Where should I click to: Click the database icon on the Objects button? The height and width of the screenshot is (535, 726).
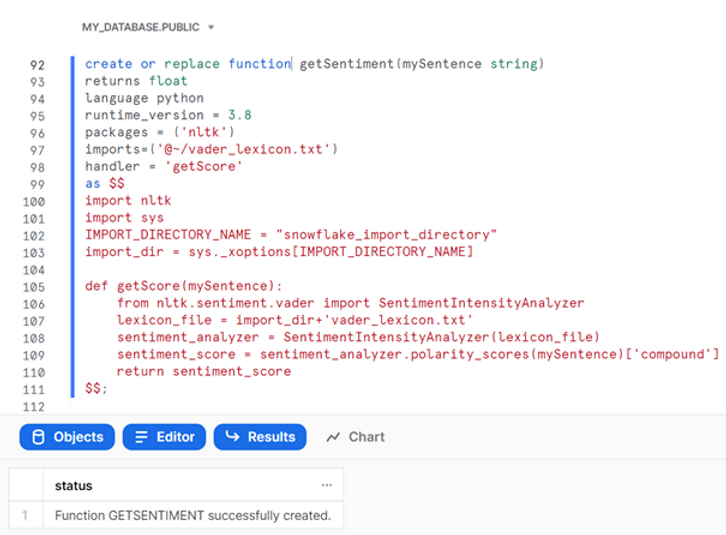point(39,437)
